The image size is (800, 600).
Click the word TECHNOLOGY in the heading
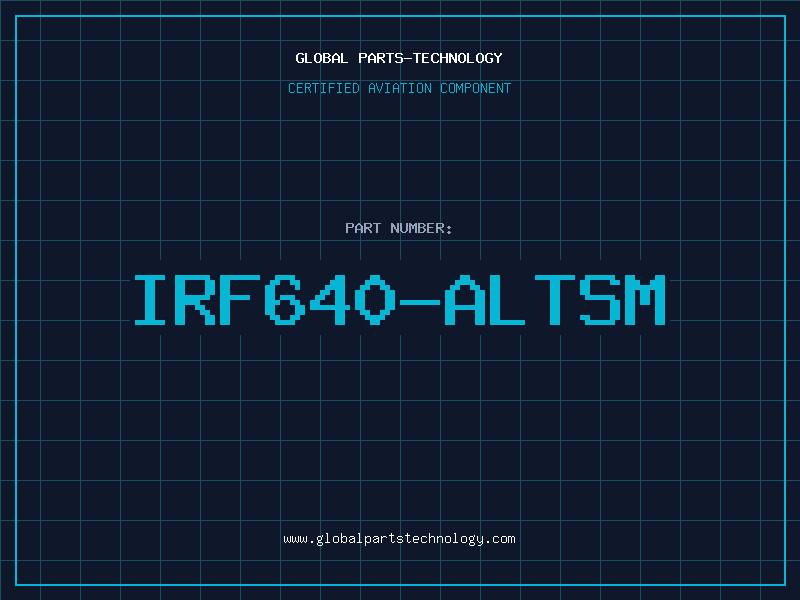pos(458,58)
